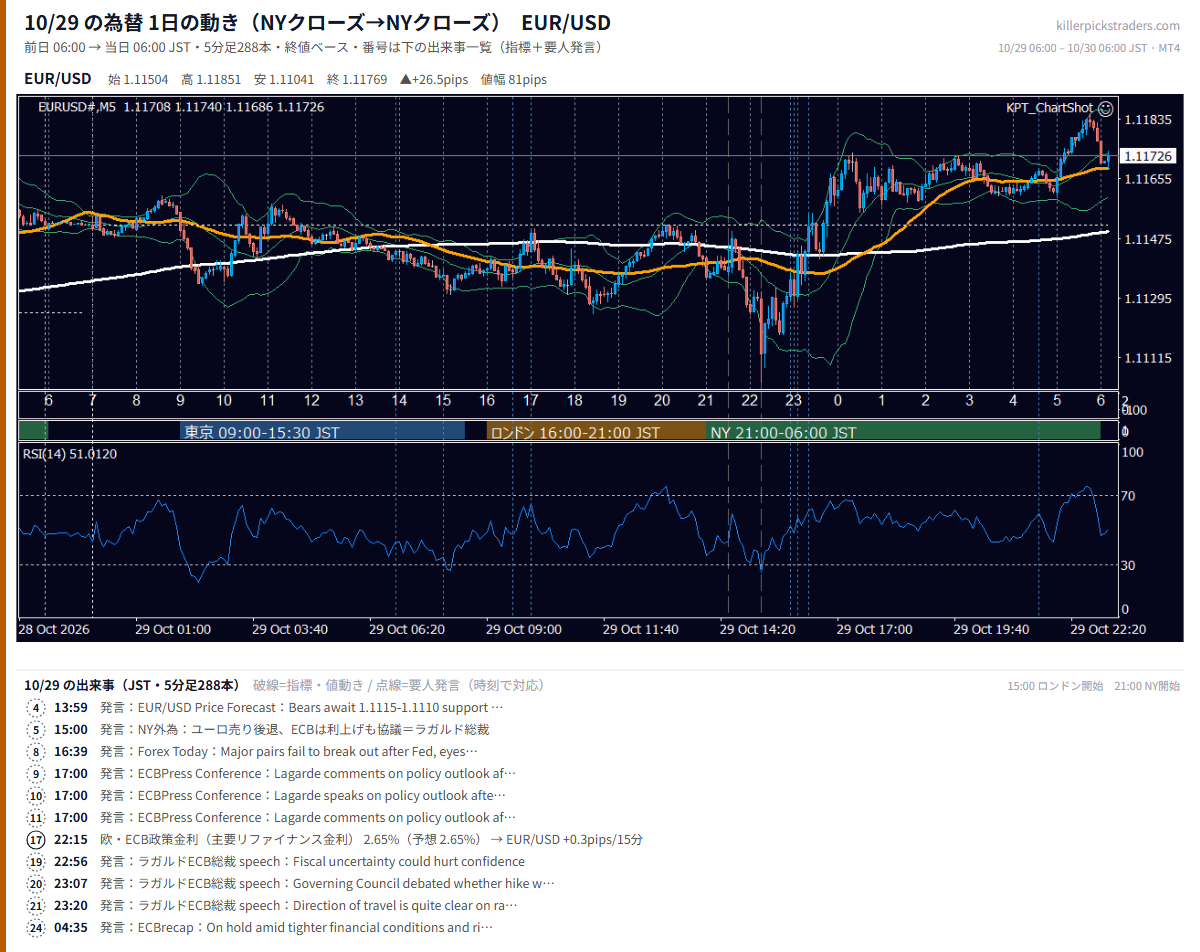The image size is (1200, 952).
Task: Click the KPT_ChartShot smiley face icon
Action: 1105,108
